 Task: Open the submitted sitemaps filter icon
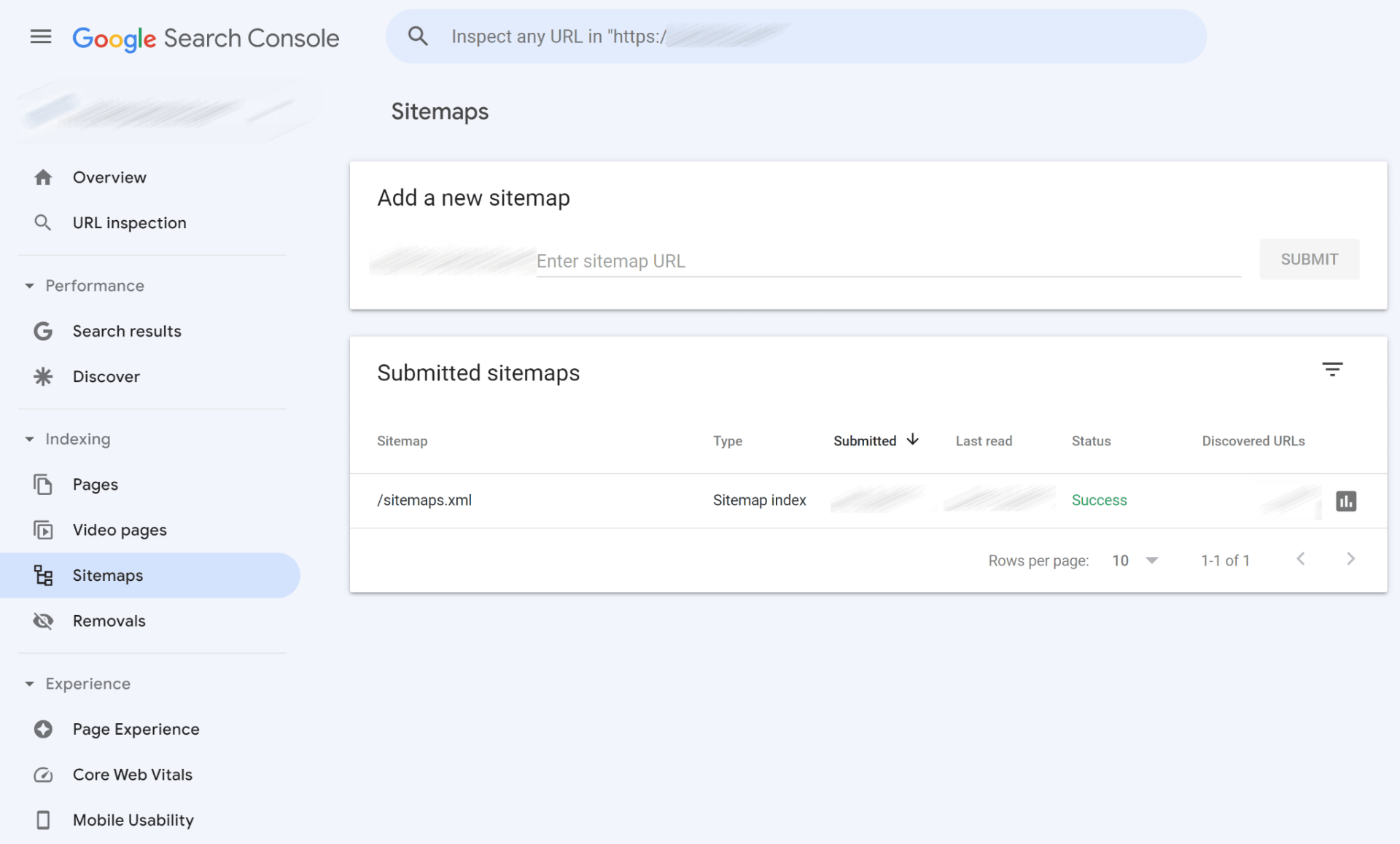(x=1332, y=370)
